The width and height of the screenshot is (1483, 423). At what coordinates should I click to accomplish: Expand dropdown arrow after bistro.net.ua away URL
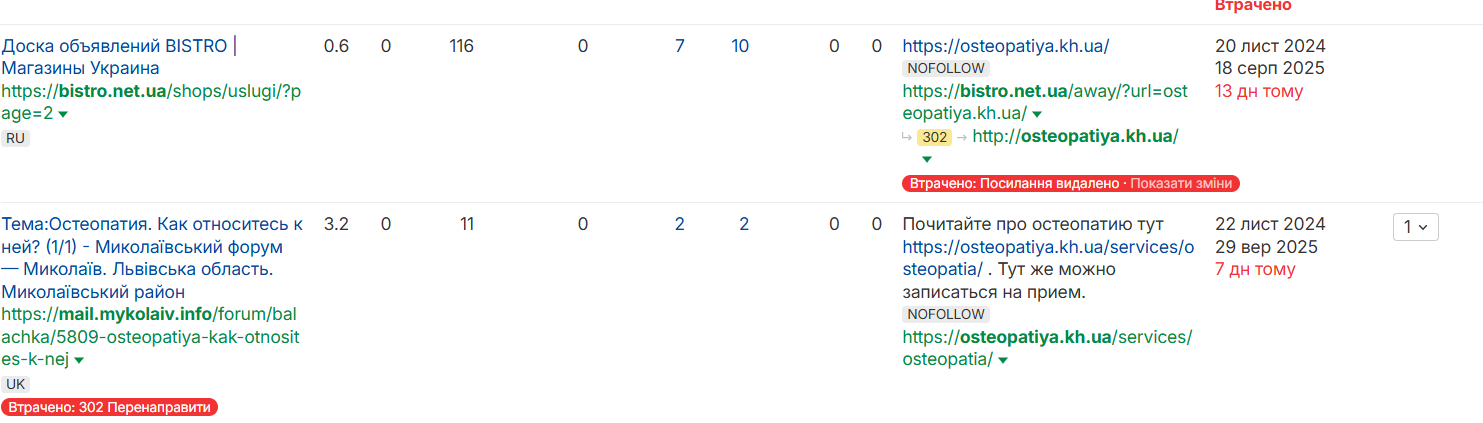[1037, 115]
